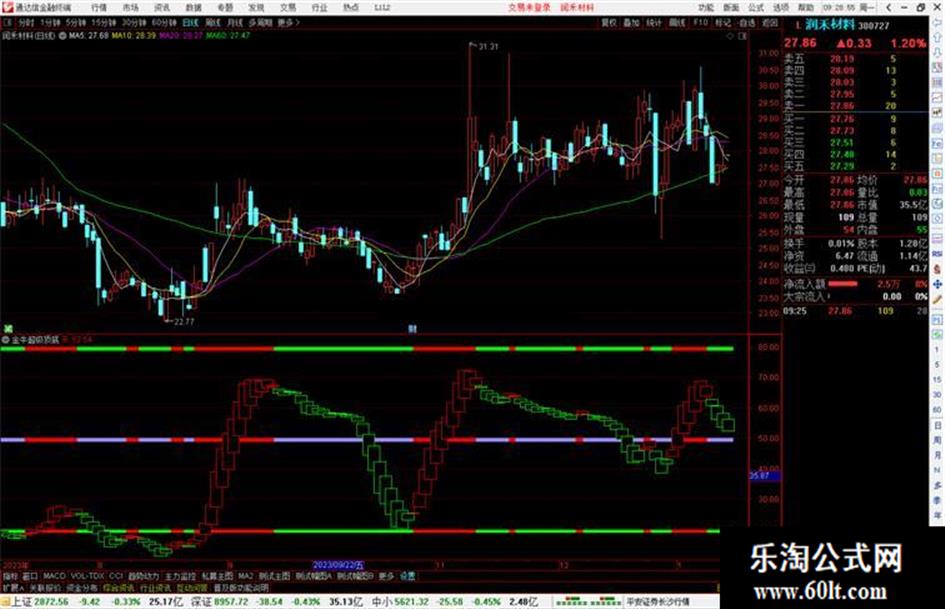Select the 月线 monthly period tab
945x609 pixels.
[x=234, y=22]
